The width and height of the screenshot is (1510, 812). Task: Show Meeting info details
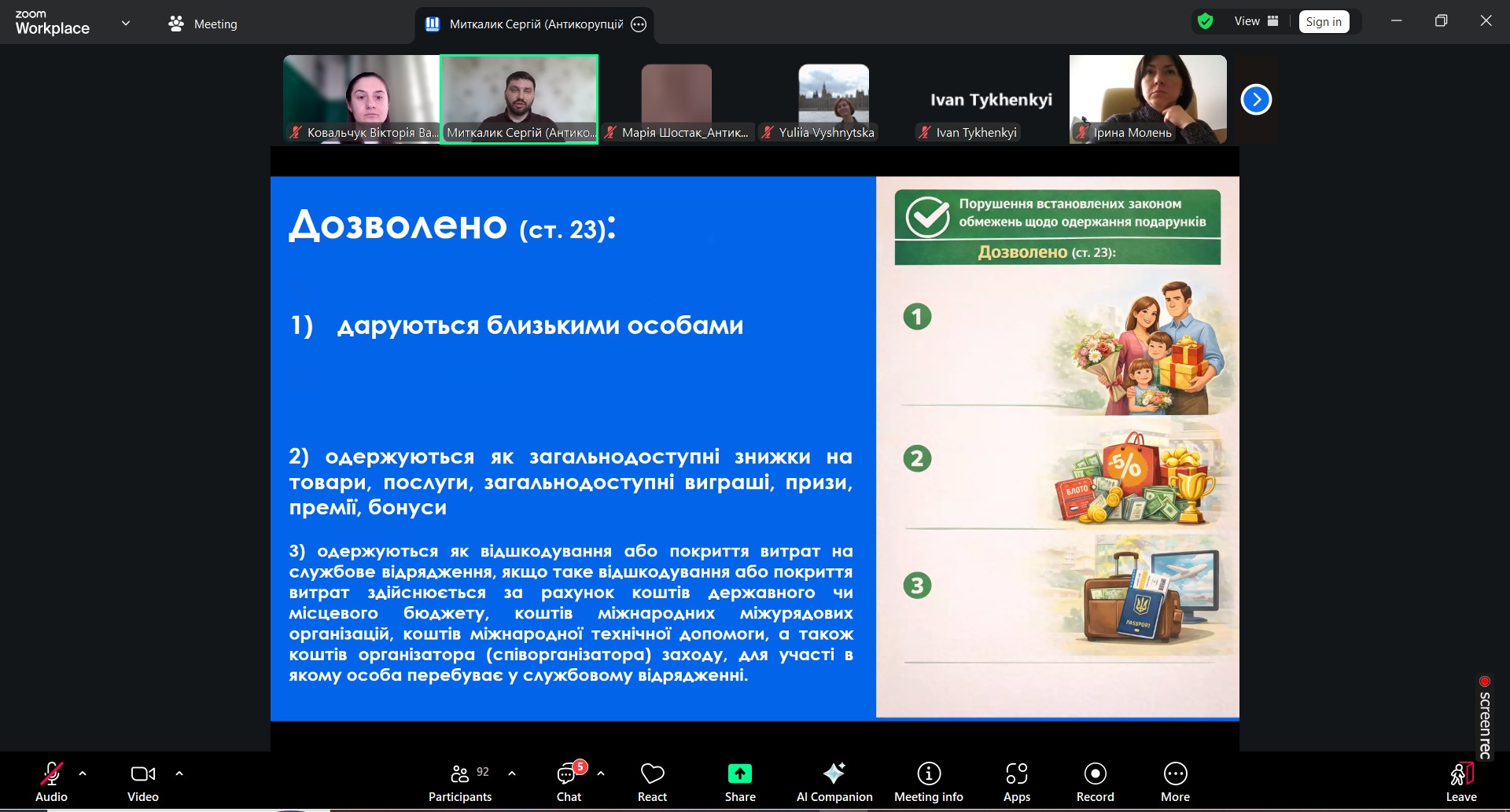click(928, 782)
